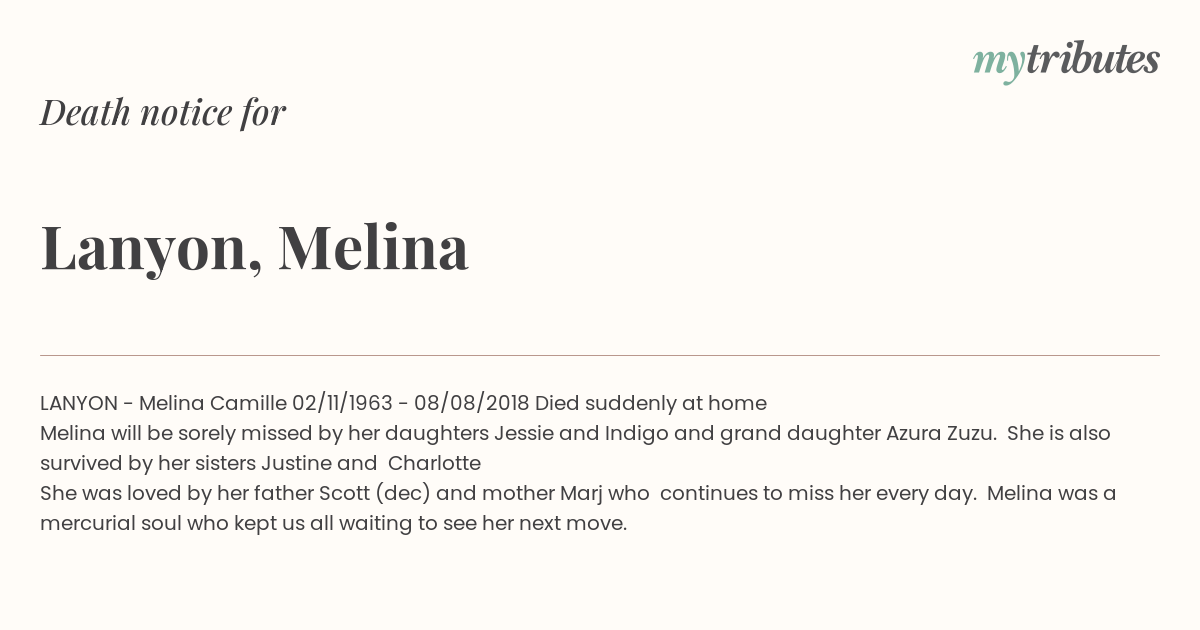Click the 'Death notice for' heading
The image size is (1200, 630).
(163, 113)
